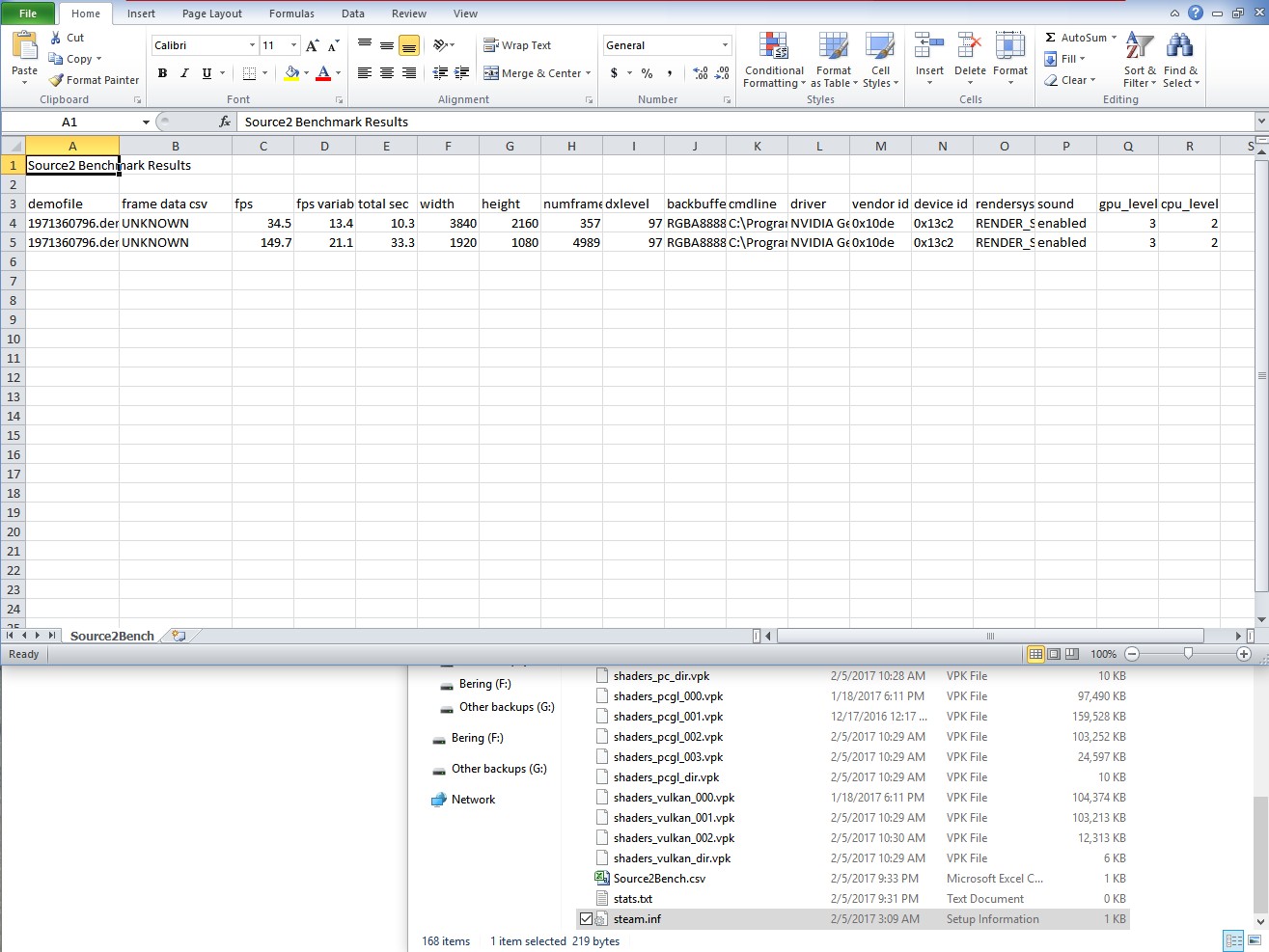1269x952 pixels.
Task: Open Format as Table gallery
Action: pos(834,60)
